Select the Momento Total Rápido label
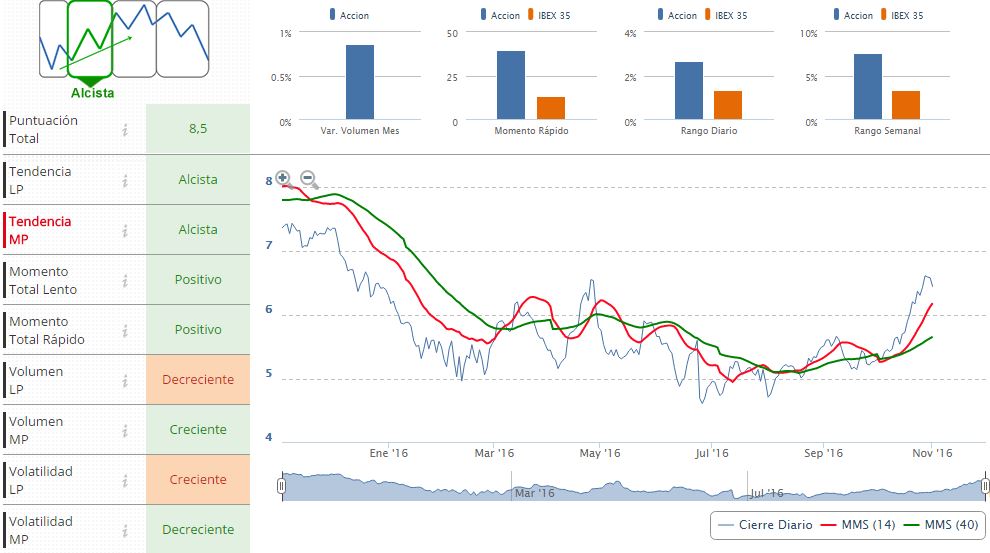The height and width of the screenshot is (553, 990). pyautogui.click(x=47, y=330)
